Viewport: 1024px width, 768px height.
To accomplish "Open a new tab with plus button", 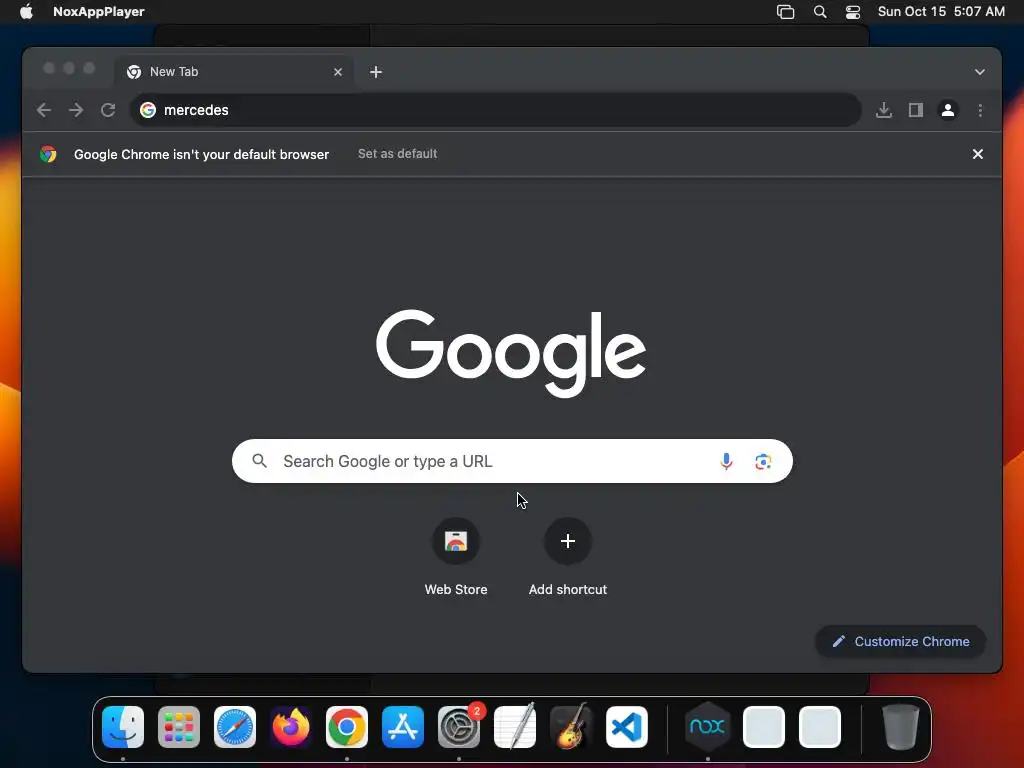I will coord(376,72).
